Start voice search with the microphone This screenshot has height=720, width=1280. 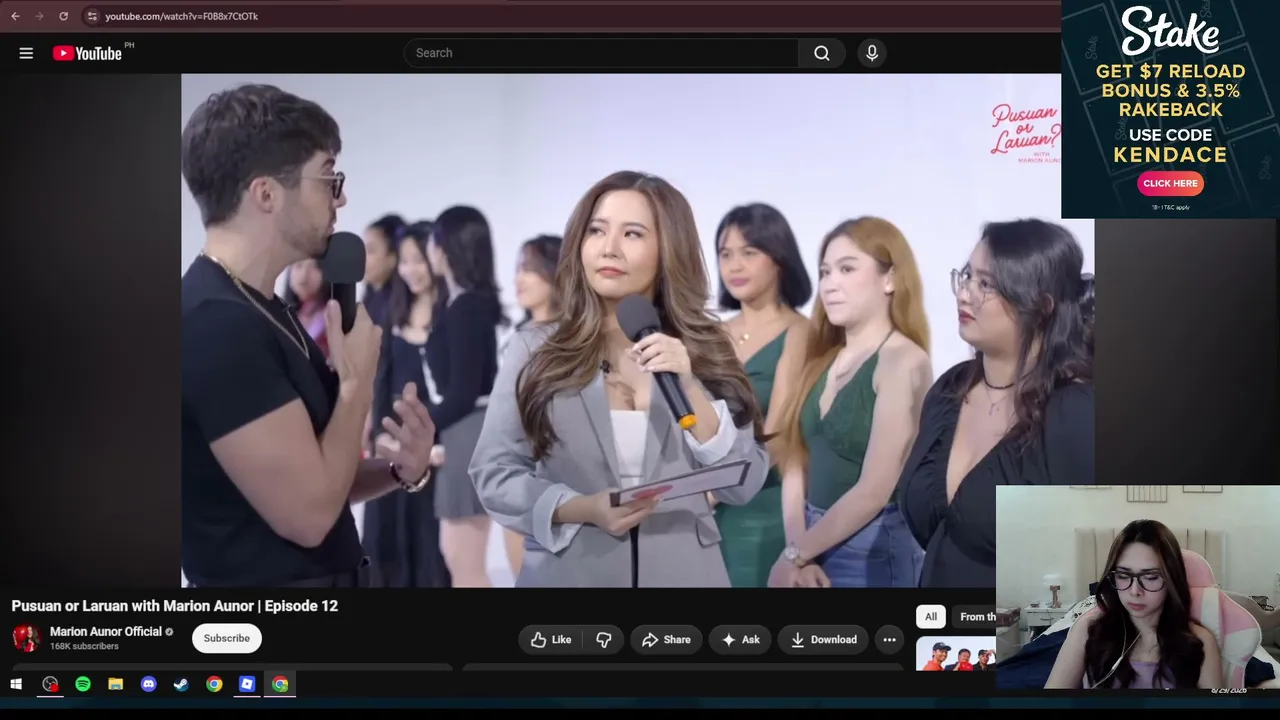coord(872,53)
